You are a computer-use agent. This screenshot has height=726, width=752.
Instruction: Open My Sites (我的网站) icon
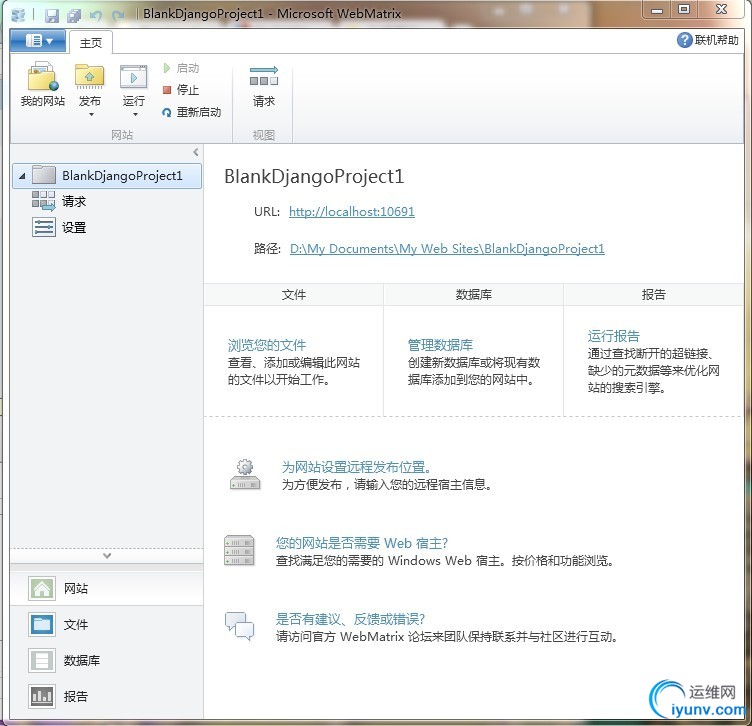point(43,76)
